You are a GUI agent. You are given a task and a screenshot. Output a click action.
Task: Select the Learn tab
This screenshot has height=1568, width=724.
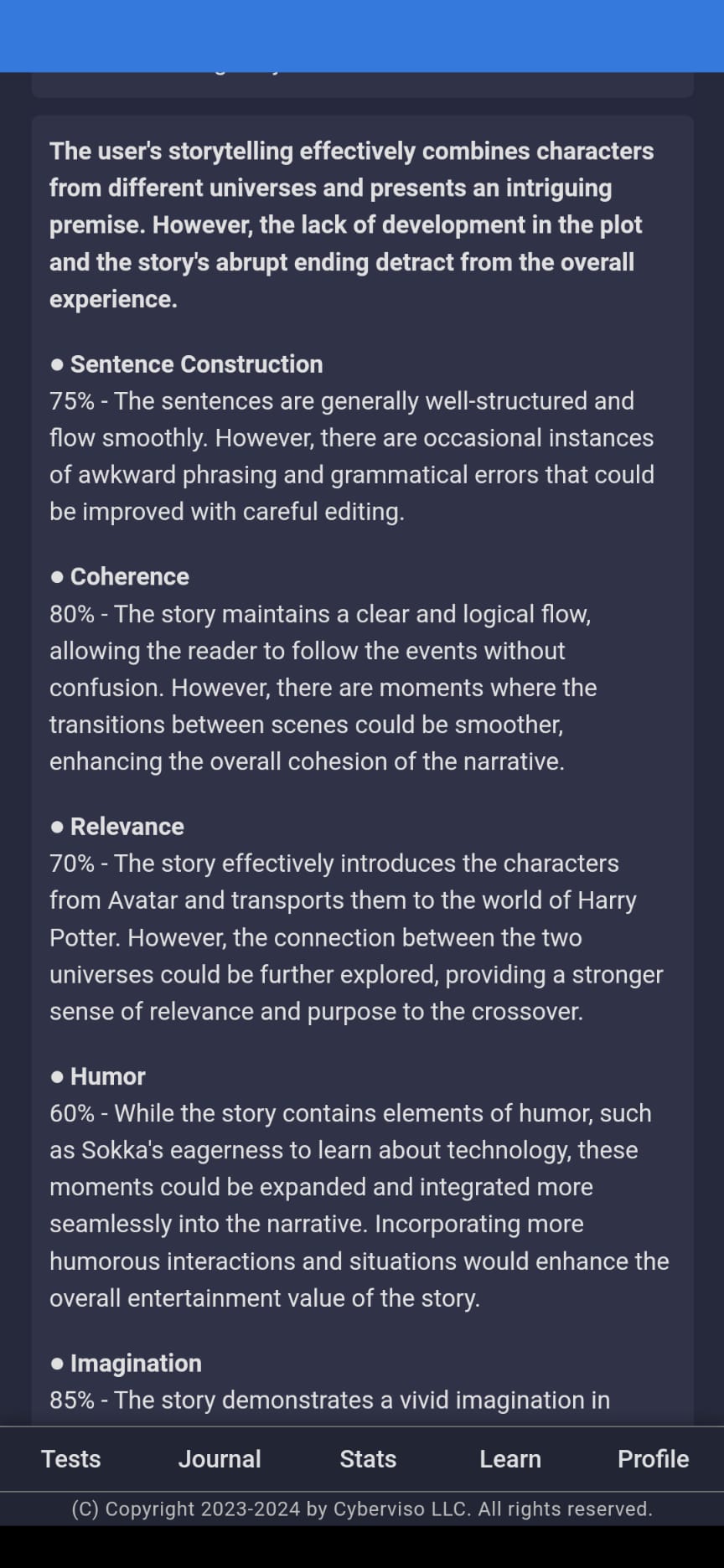point(509,1459)
